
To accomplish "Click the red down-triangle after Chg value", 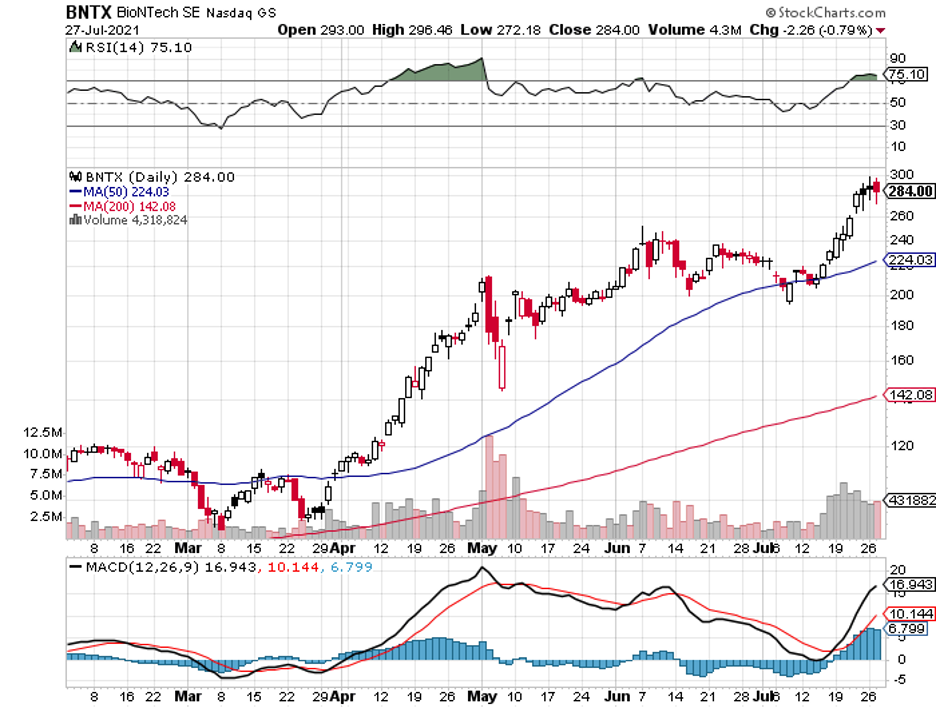I will coord(880,29).
